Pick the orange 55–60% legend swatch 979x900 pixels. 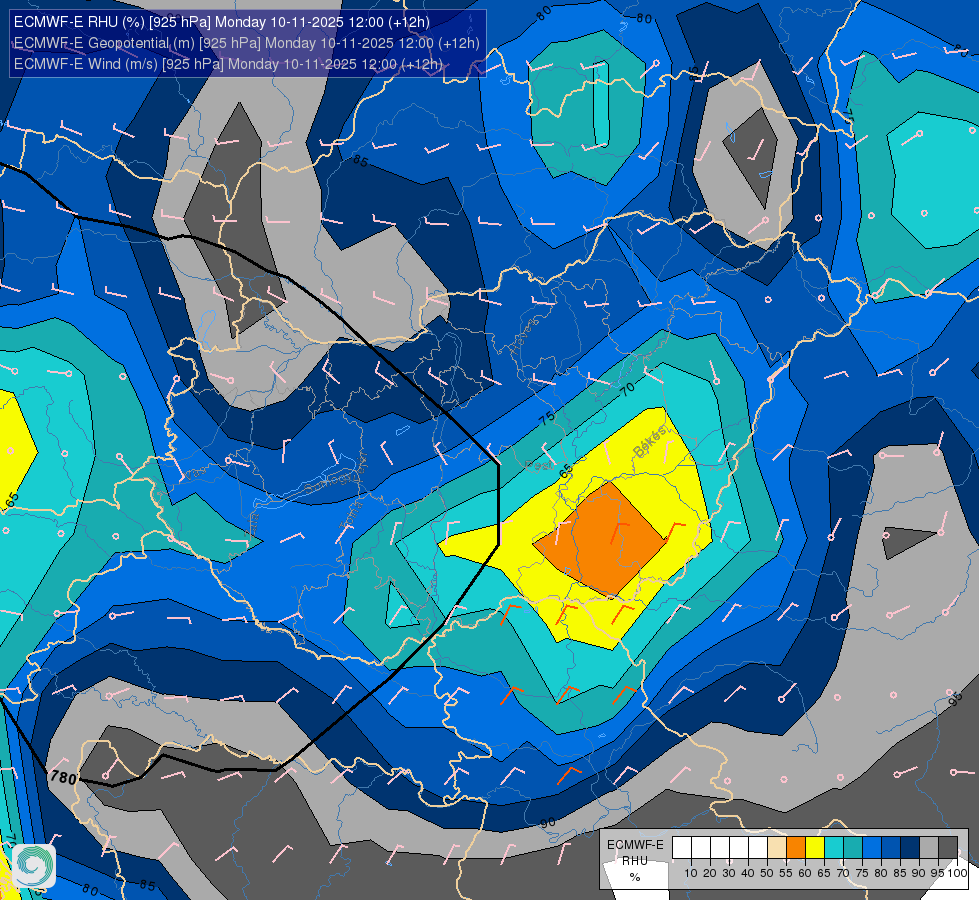point(795,847)
